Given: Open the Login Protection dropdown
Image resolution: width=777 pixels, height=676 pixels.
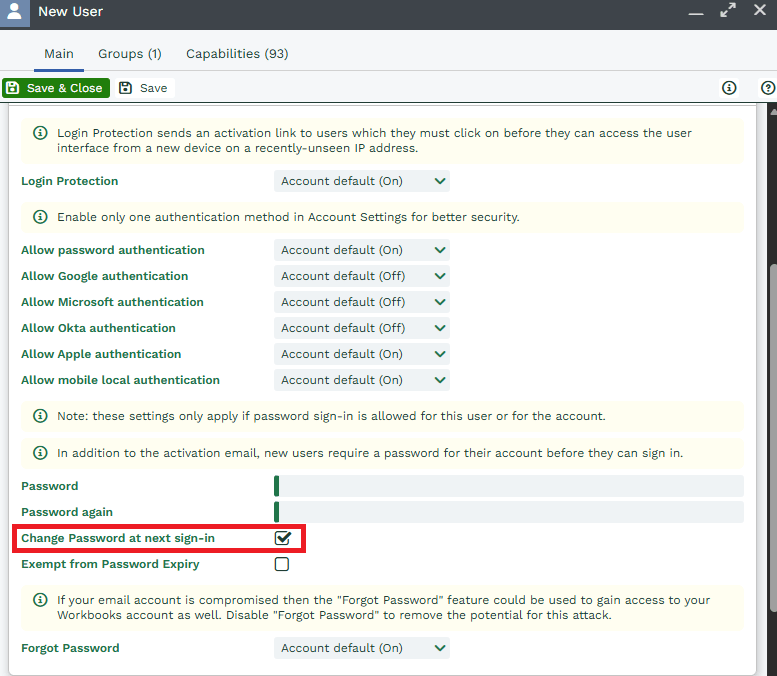Looking at the screenshot, I should coord(362,181).
